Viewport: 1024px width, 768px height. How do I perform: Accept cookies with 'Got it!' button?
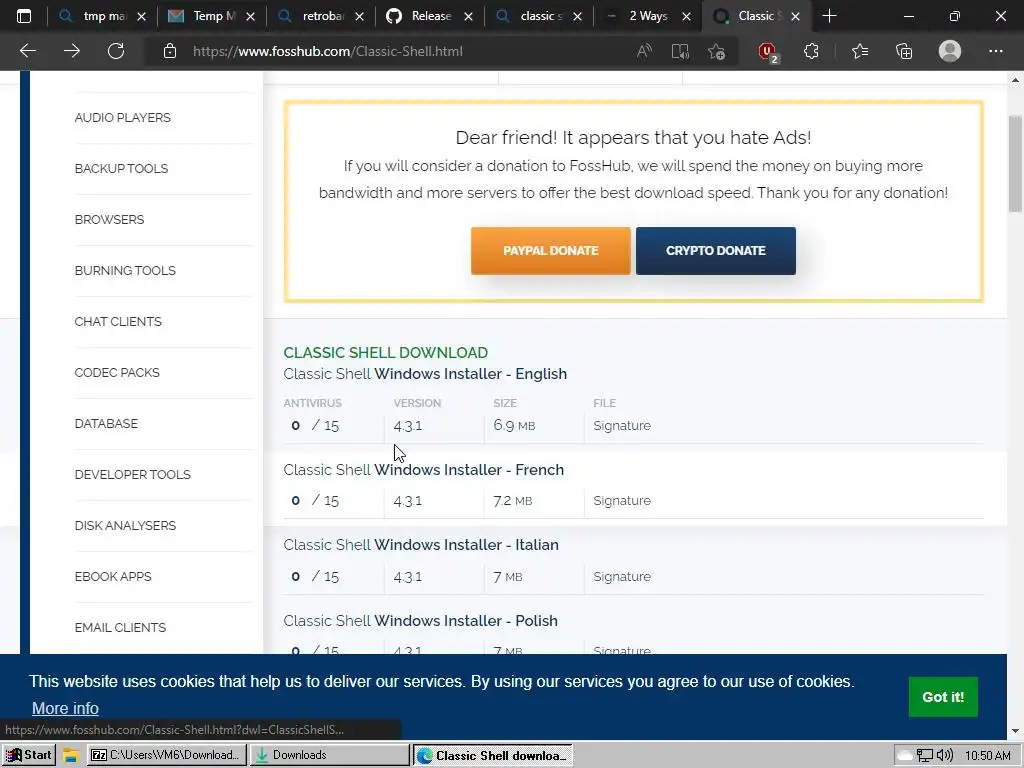pyautogui.click(x=943, y=697)
